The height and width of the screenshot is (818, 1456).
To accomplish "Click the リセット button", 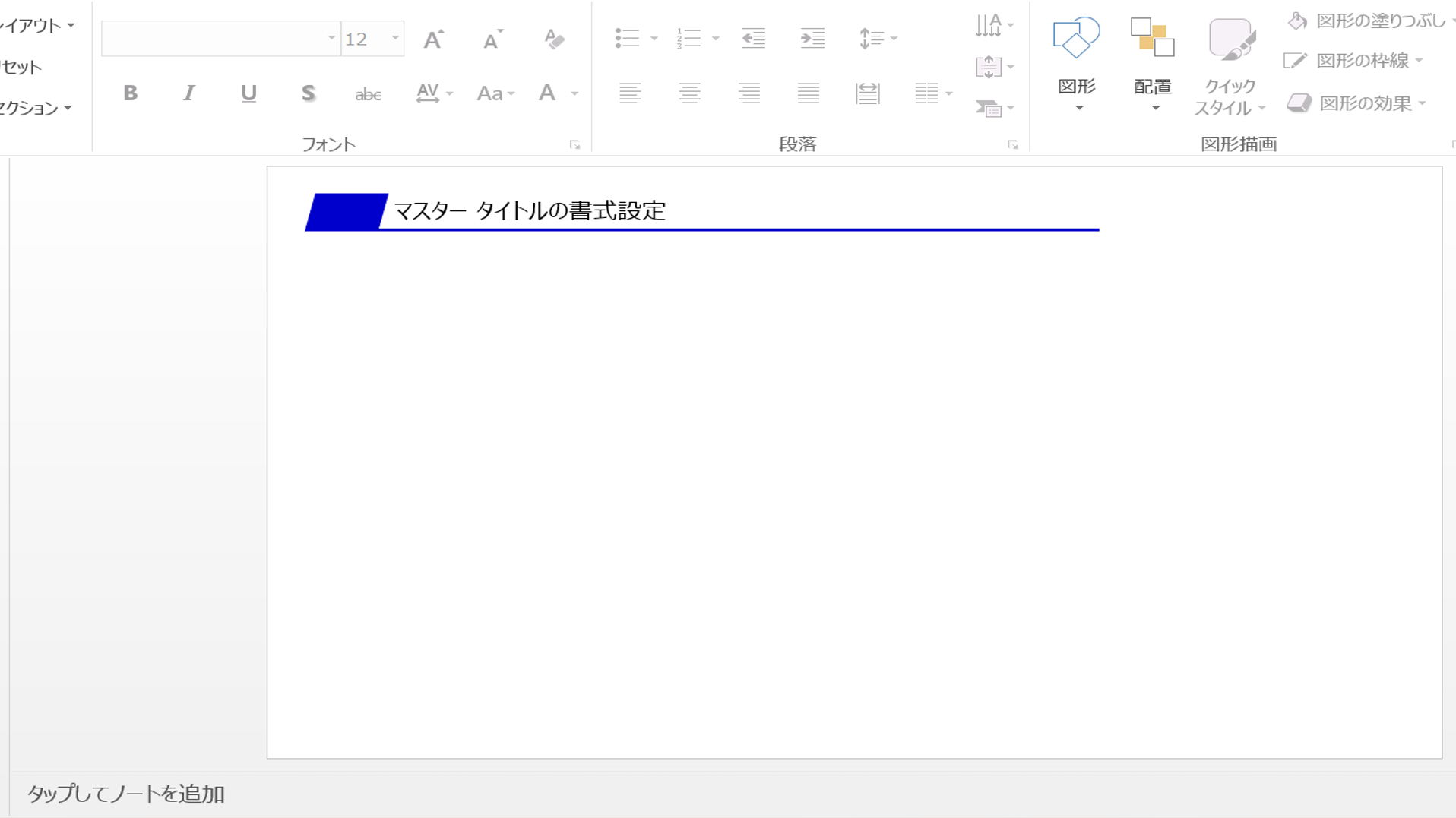I will [19, 66].
